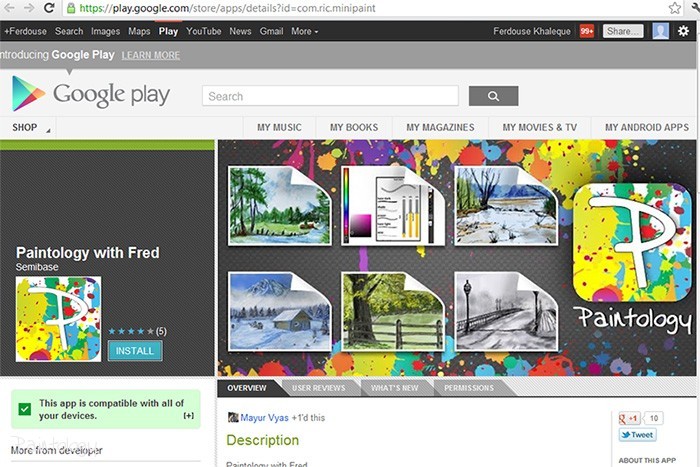Viewport: 700px width, 467px height.
Task: Open the snowy cabin mountain thumbnail
Action: pyautogui.click(x=280, y=311)
